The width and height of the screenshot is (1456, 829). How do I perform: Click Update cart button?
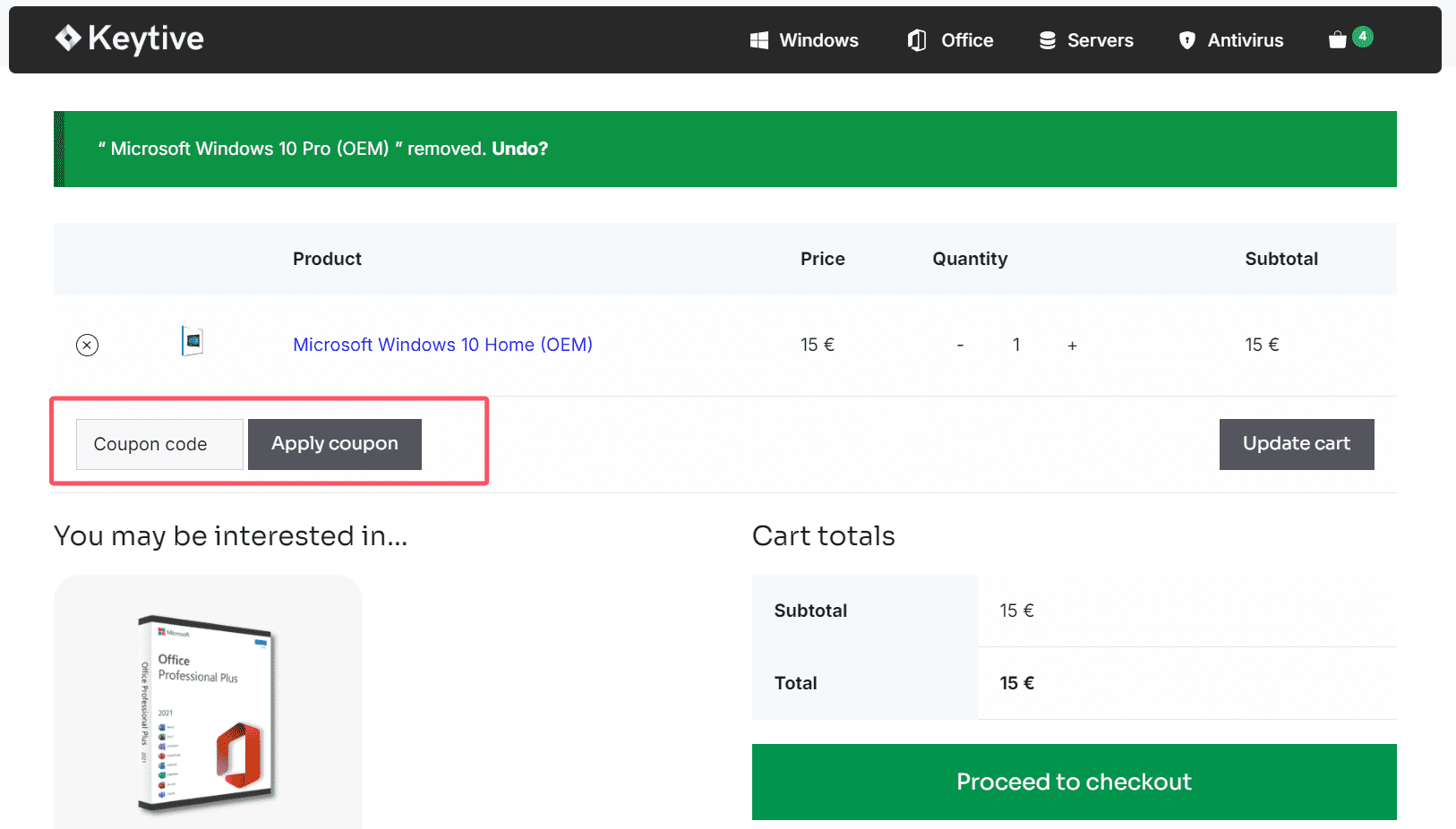click(x=1297, y=444)
